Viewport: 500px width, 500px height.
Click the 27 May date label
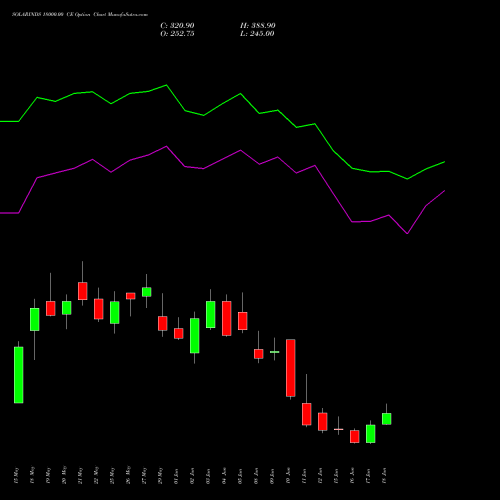click(145, 476)
